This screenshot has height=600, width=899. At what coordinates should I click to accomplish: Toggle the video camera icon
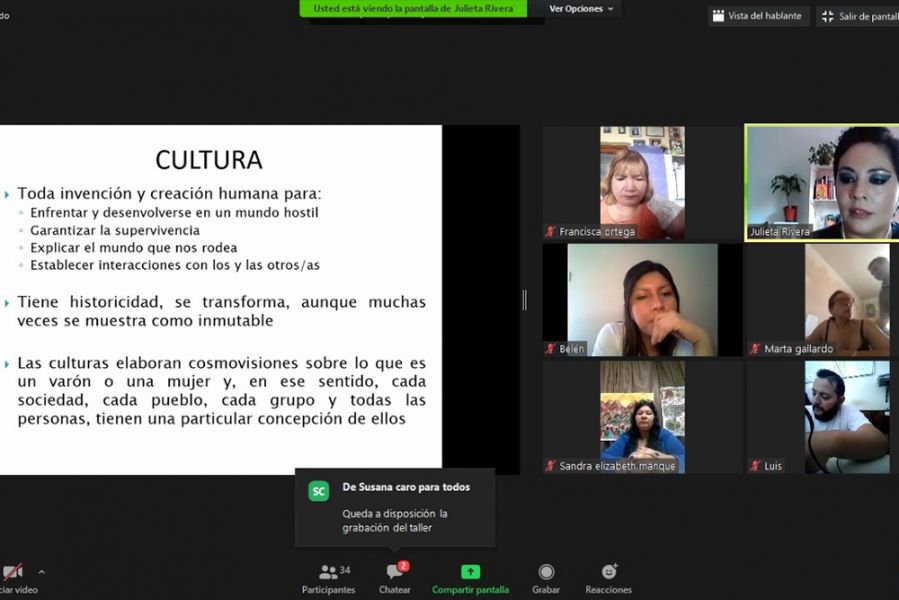(x=13, y=572)
